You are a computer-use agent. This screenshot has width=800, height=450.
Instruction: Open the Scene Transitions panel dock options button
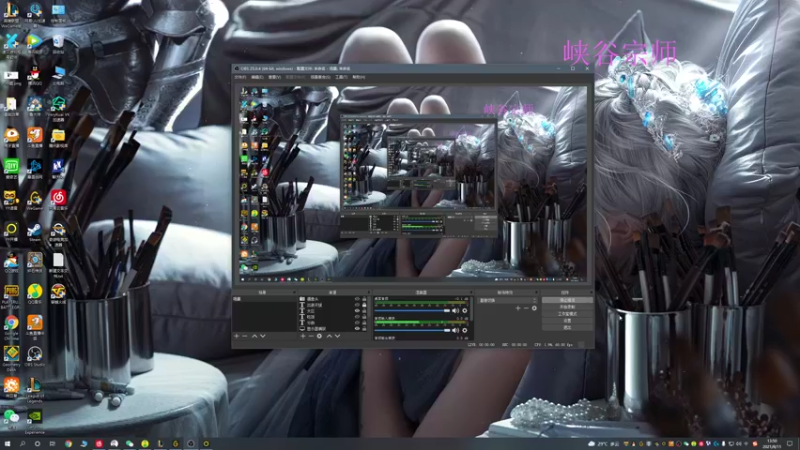[536, 293]
